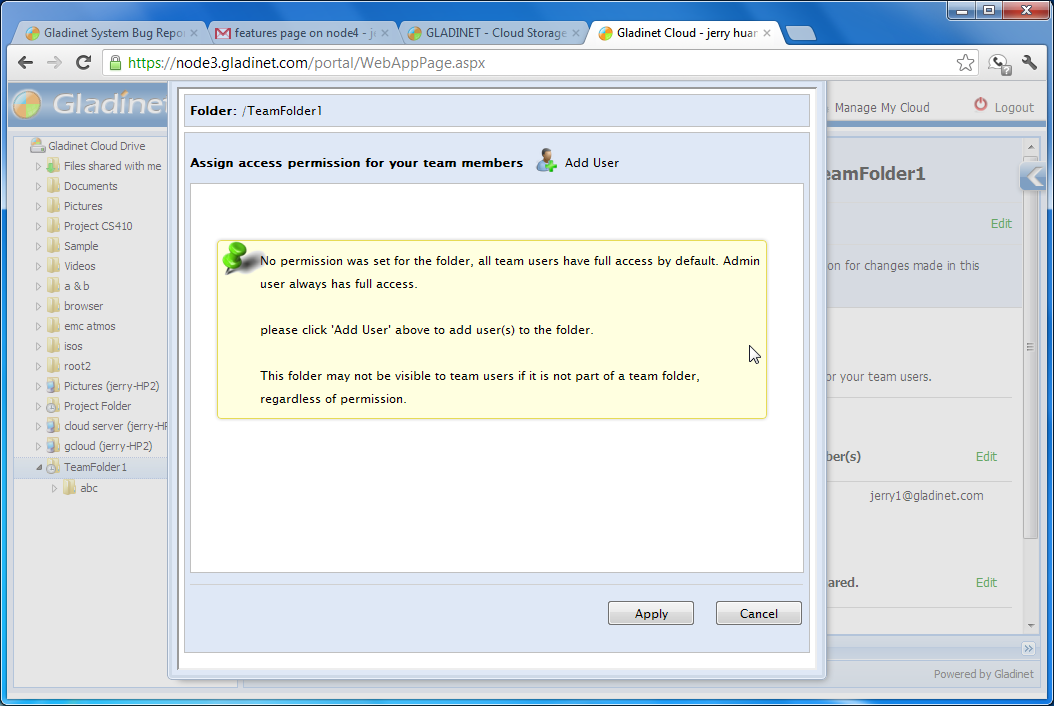Click the right panel scroll up arrow
Viewport: 1054px width, 706px height.
[x=1031, y=147]
